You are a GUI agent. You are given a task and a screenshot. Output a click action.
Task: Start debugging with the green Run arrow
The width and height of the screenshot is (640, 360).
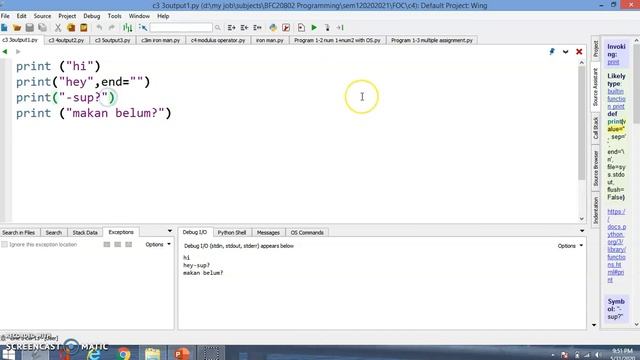click(x=314, y=27)
